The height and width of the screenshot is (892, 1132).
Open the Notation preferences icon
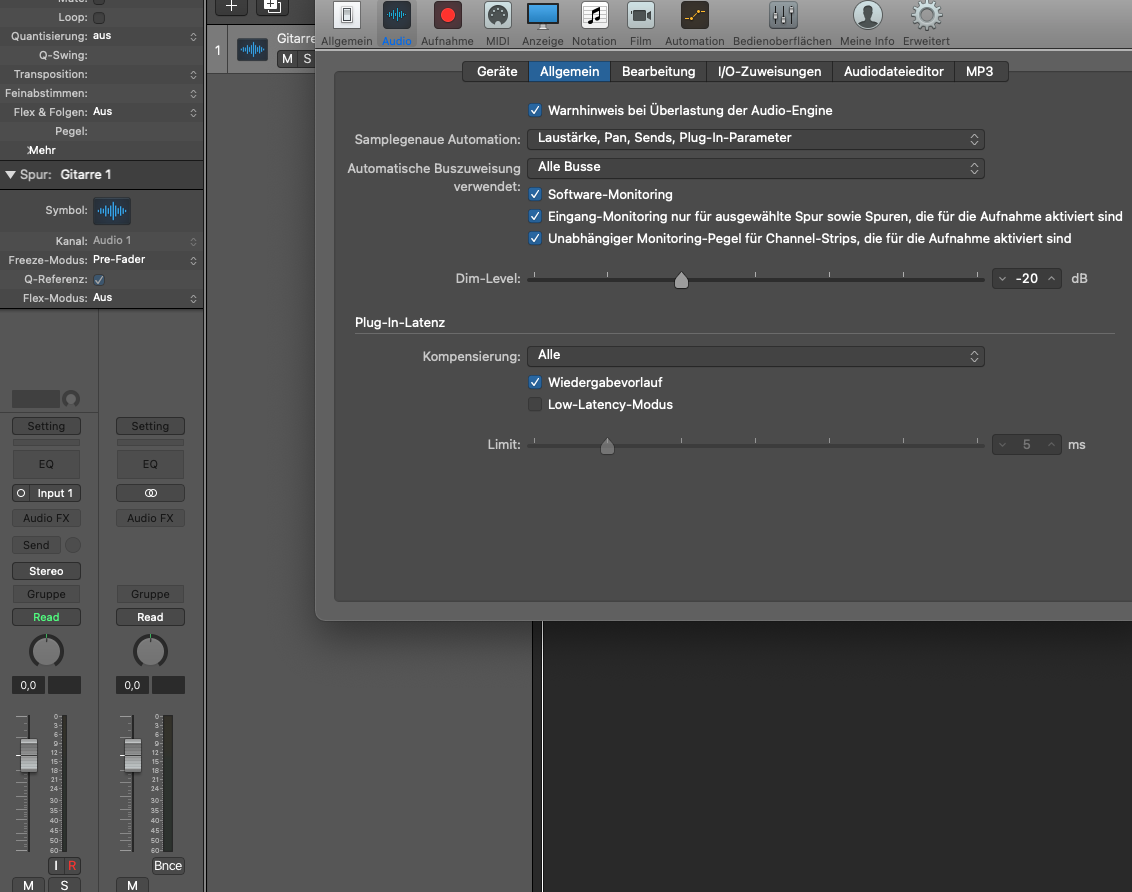click(594, 17)
